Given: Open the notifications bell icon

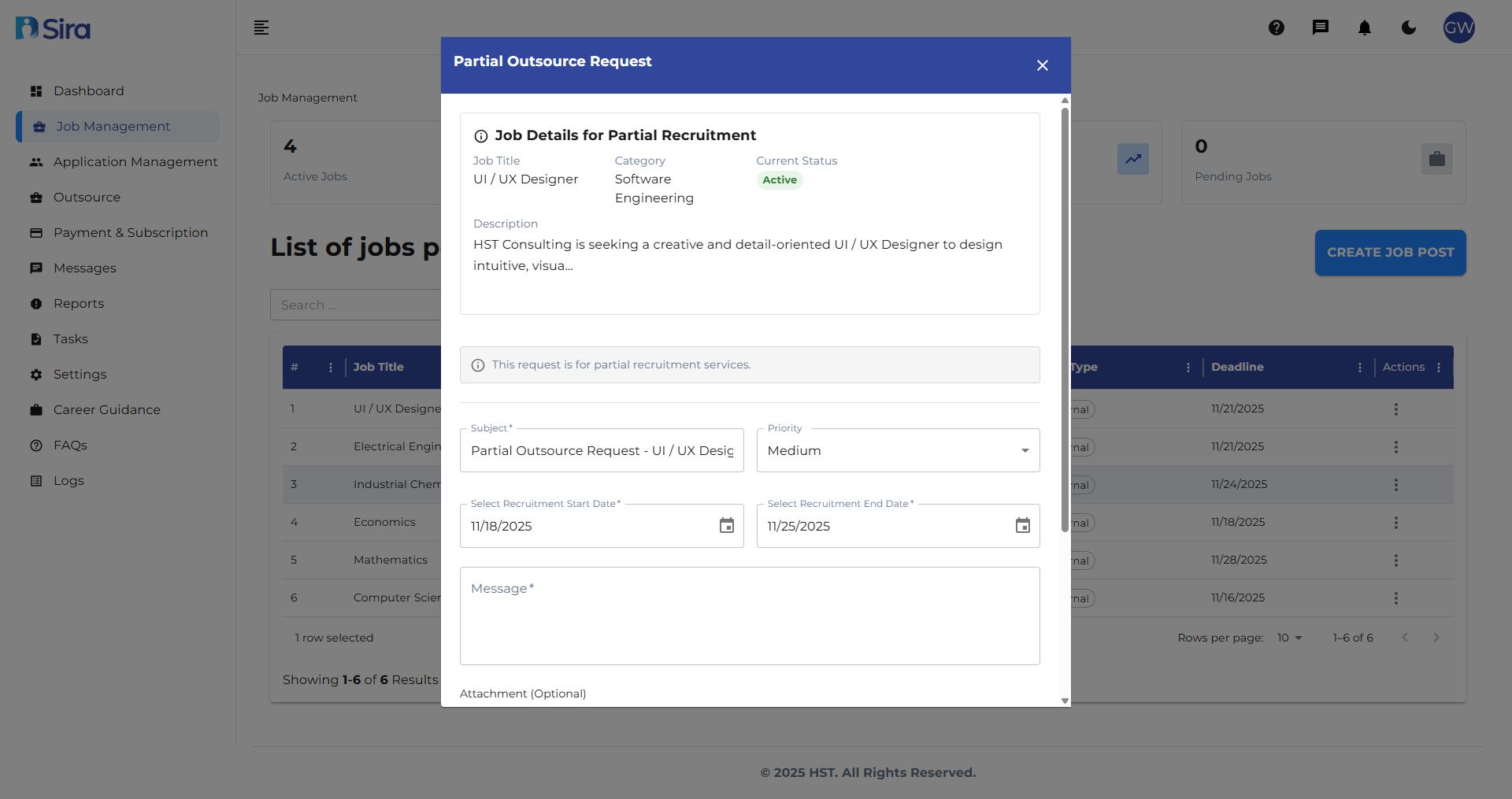Looking at the screenshot, I should [1365, 28].
